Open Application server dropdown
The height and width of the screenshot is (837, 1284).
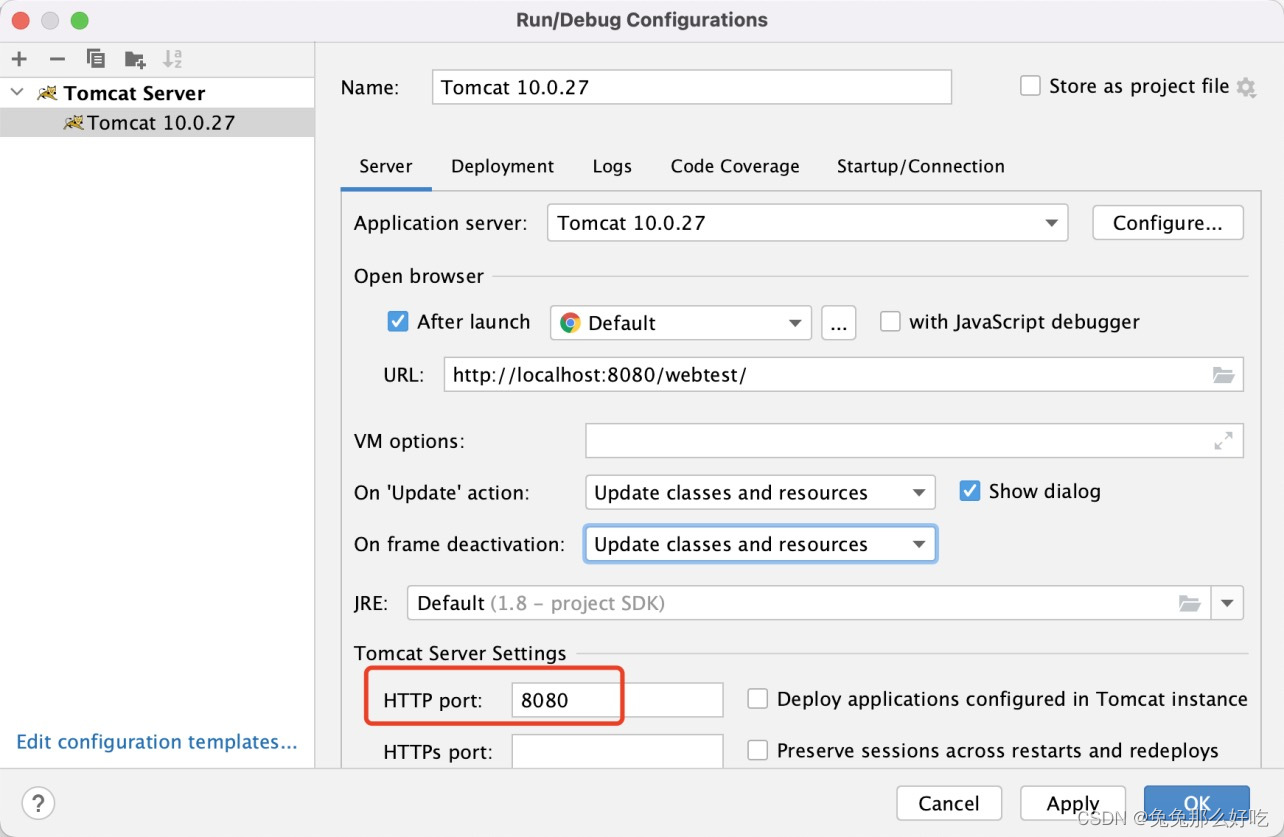[x=807, y=223]
